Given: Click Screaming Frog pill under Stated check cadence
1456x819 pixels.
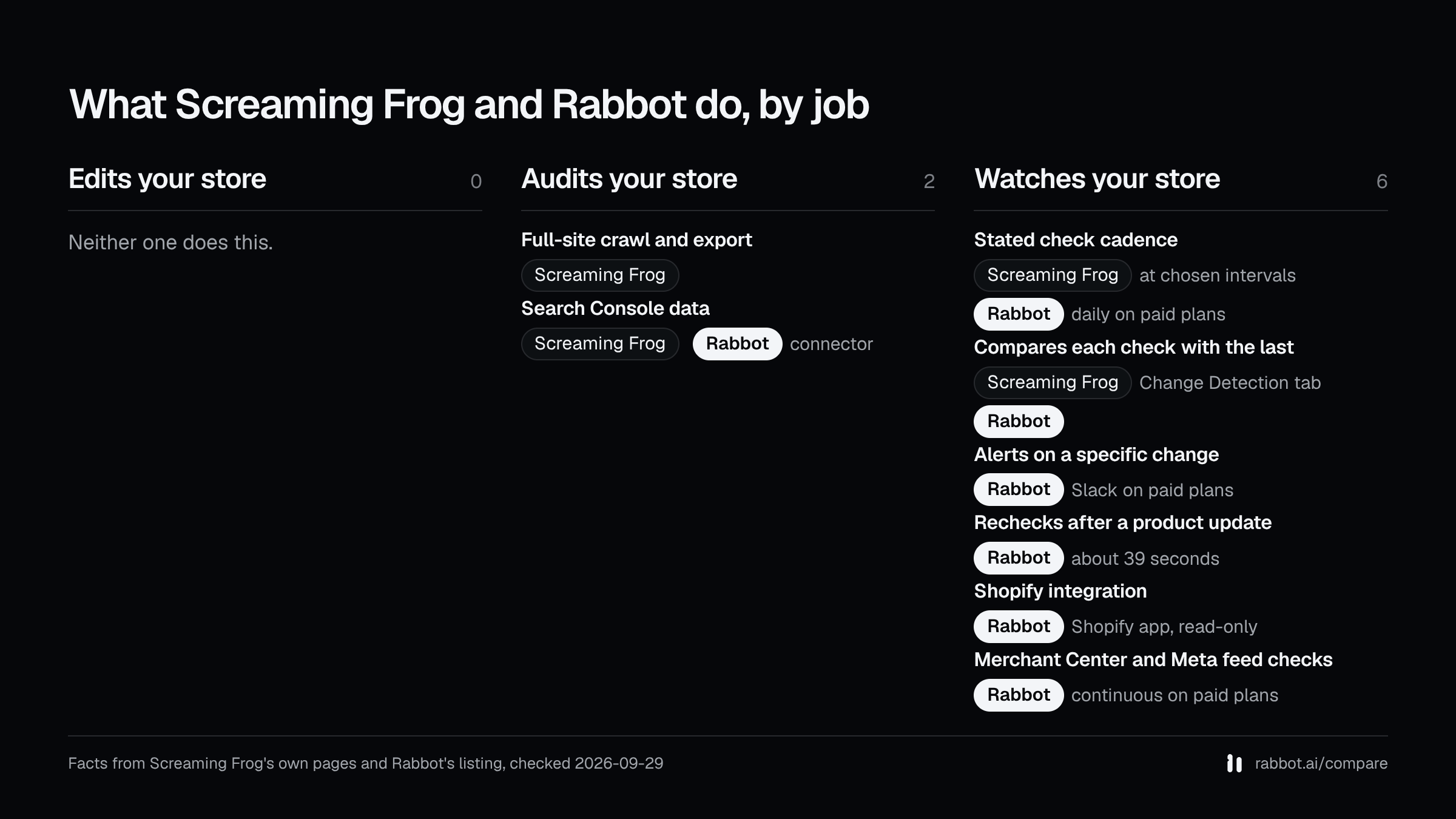Looking at the screenshot, I should [1053, 275].
